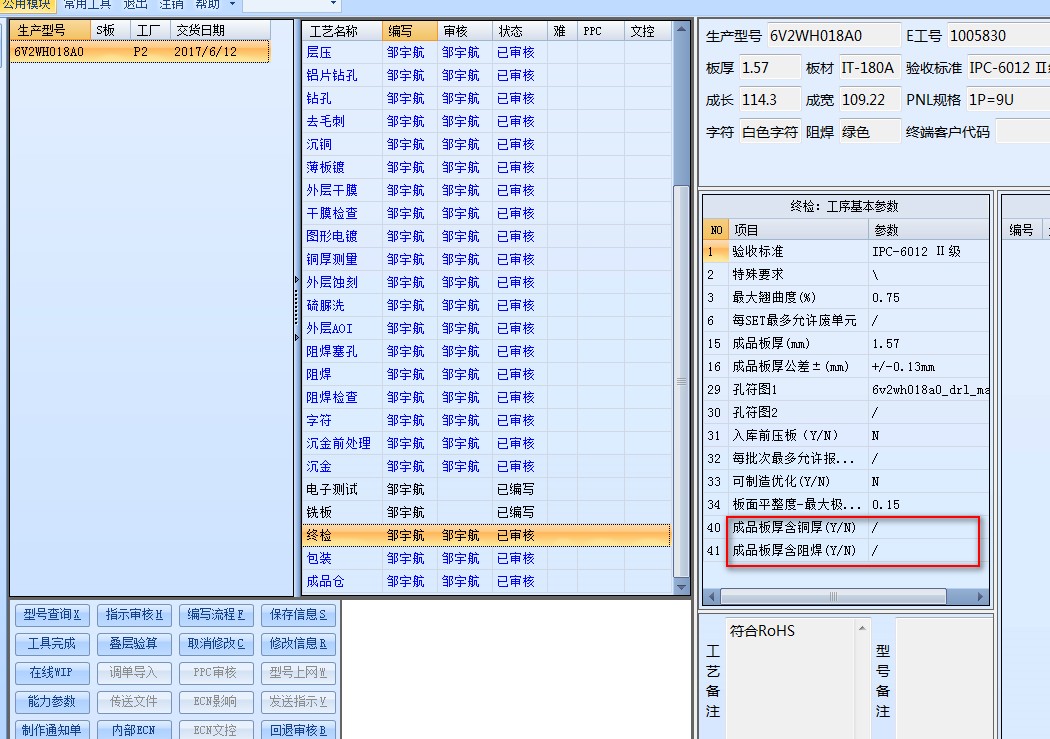
Task: Click the 内部ECN button
Action: coord(134,730)
